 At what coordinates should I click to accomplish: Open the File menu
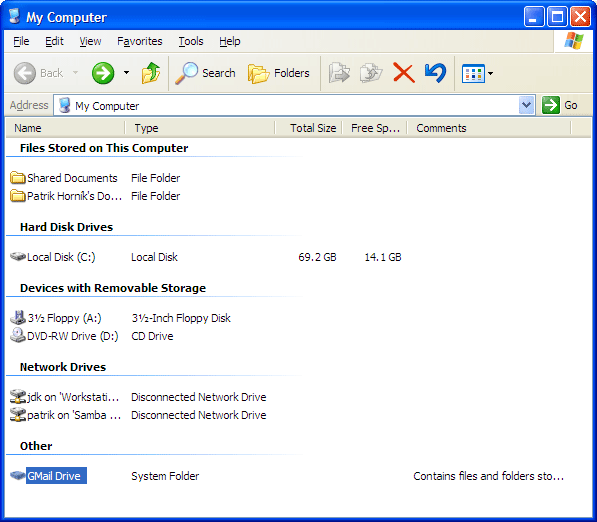click(x=21, y=41)
